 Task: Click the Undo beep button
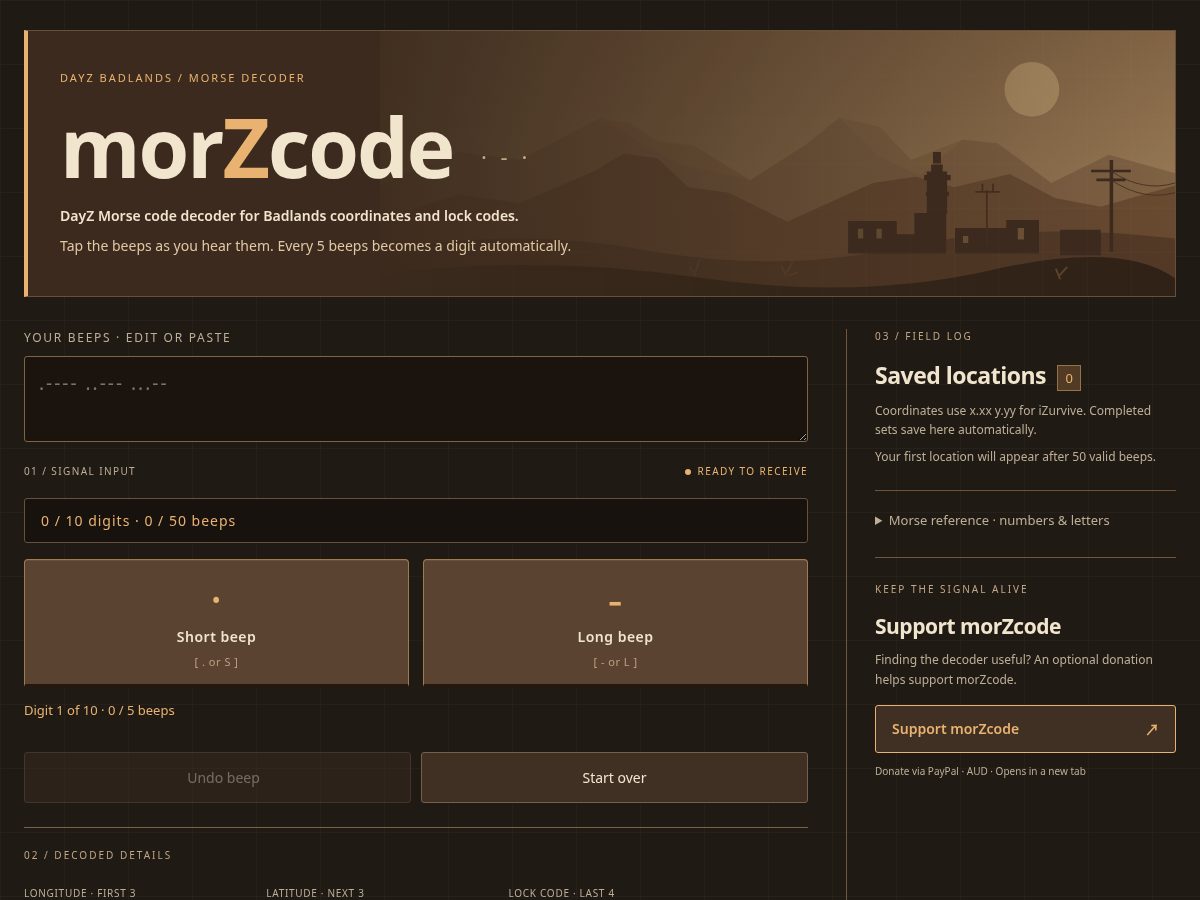[x=217, y=777]
